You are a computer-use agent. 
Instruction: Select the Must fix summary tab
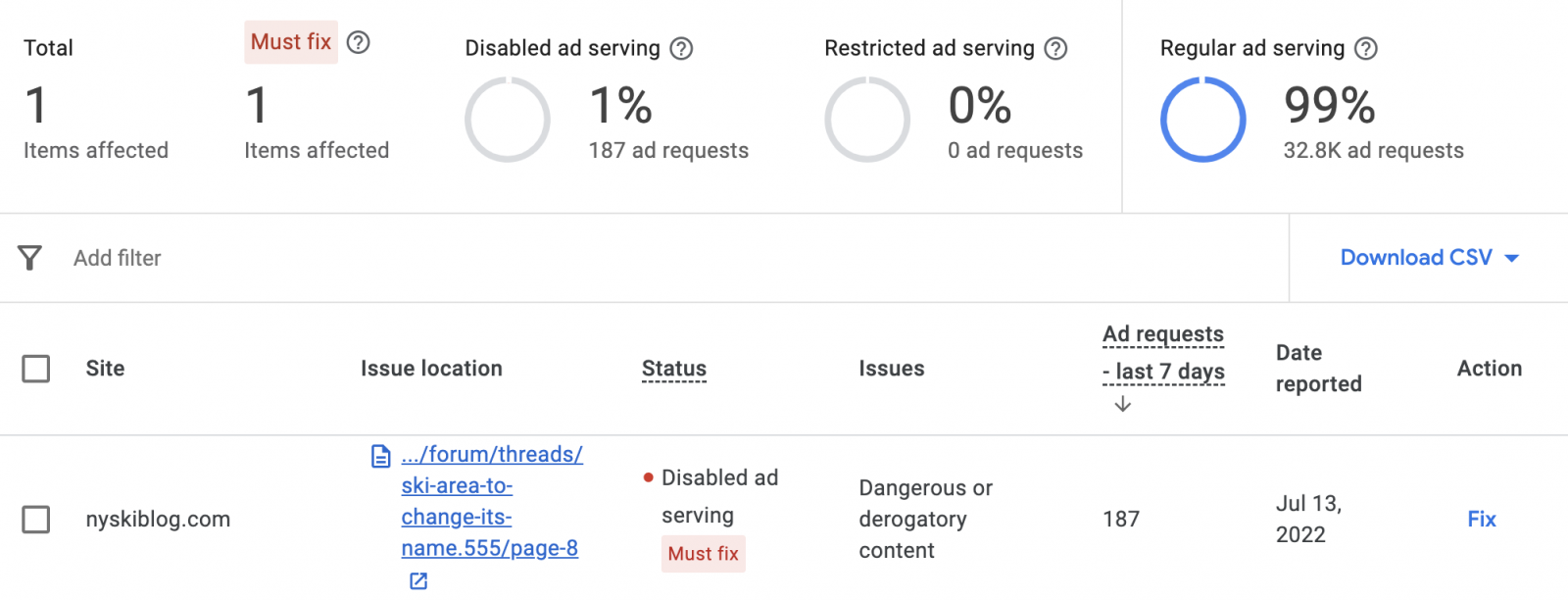(x=291, y=42)
